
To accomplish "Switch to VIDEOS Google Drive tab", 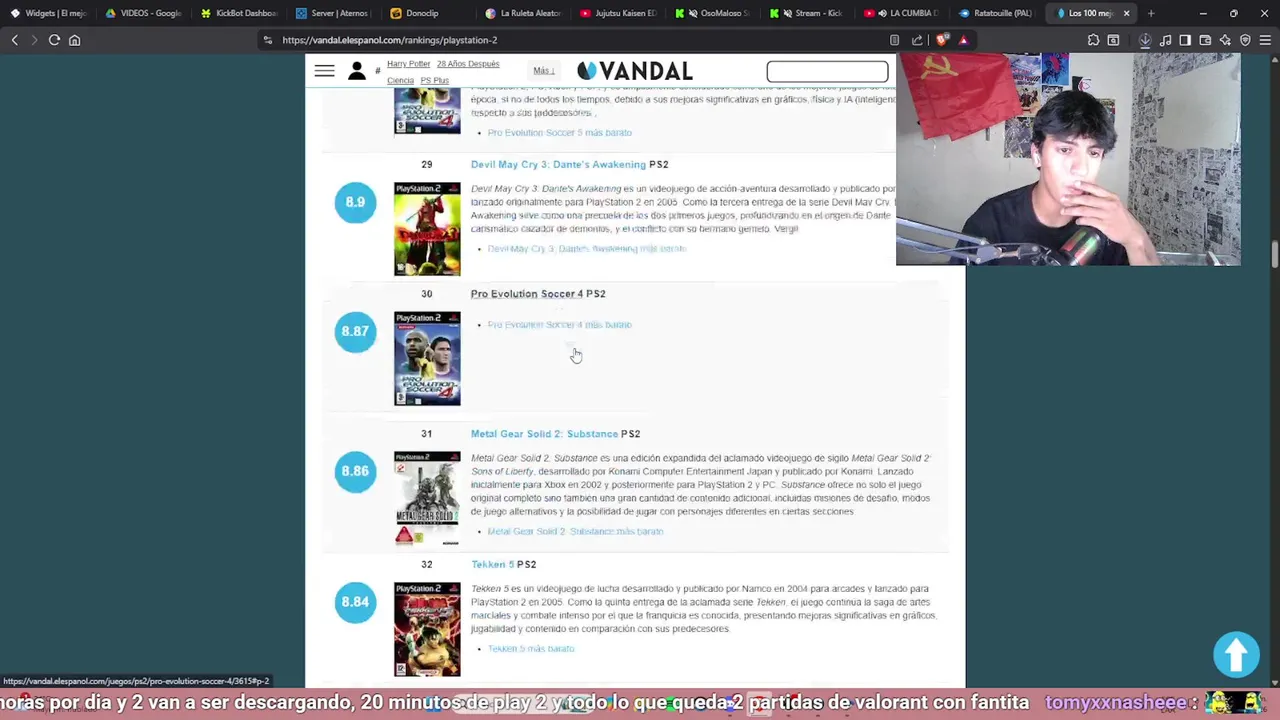I will pyautogui.click(x=144, y=13).
